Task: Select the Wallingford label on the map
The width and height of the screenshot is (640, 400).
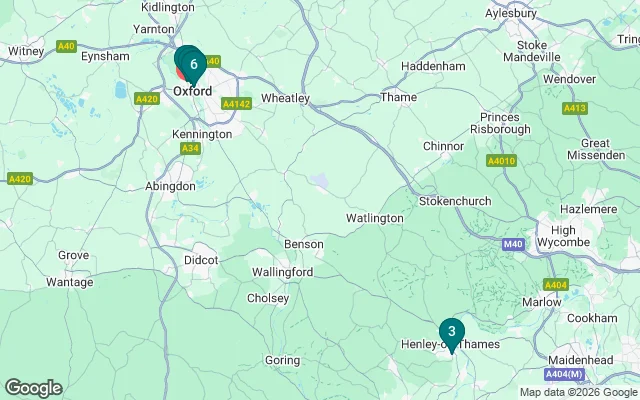Action: click(282, 272)
